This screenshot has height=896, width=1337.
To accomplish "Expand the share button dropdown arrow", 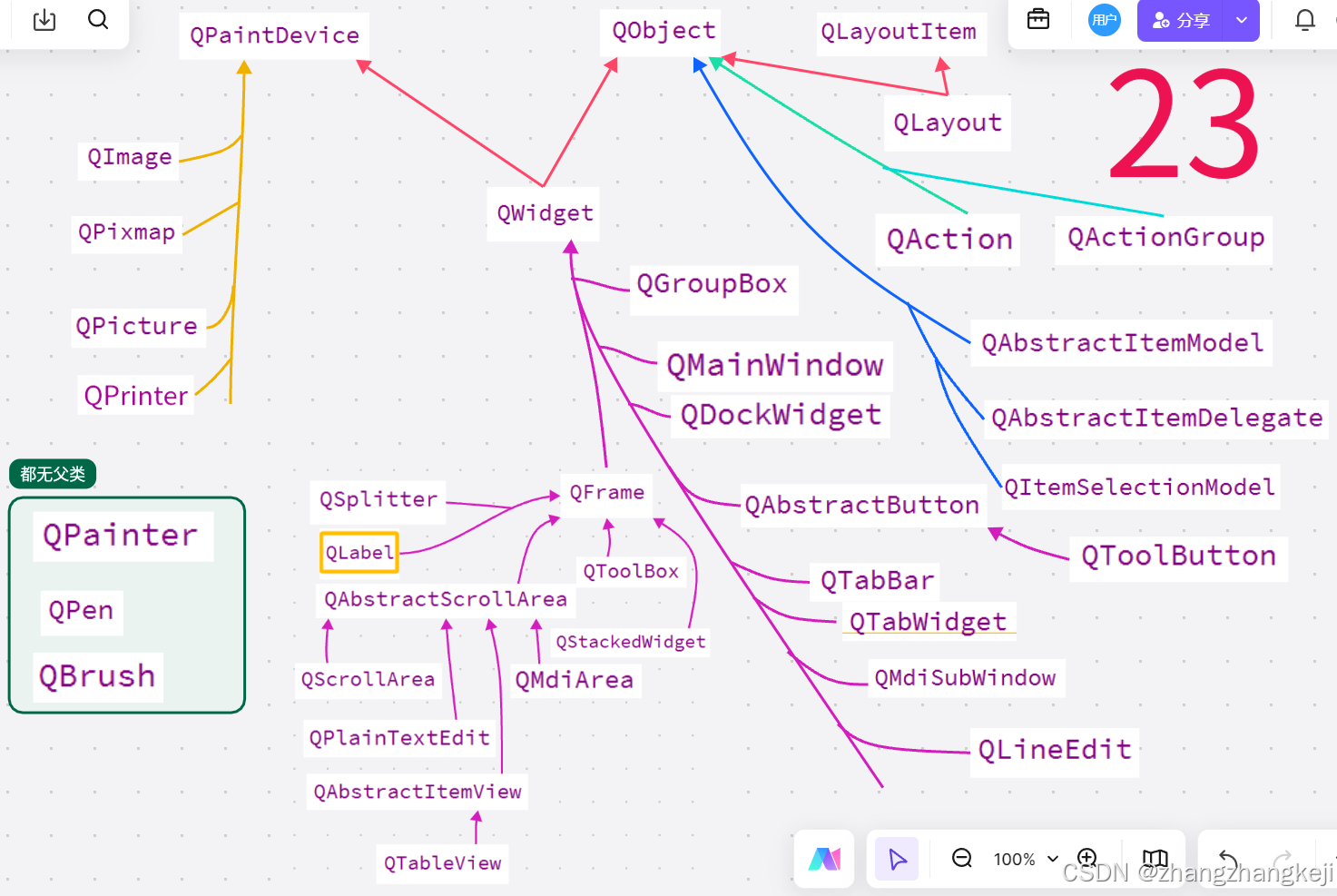I will (1242, 20).
